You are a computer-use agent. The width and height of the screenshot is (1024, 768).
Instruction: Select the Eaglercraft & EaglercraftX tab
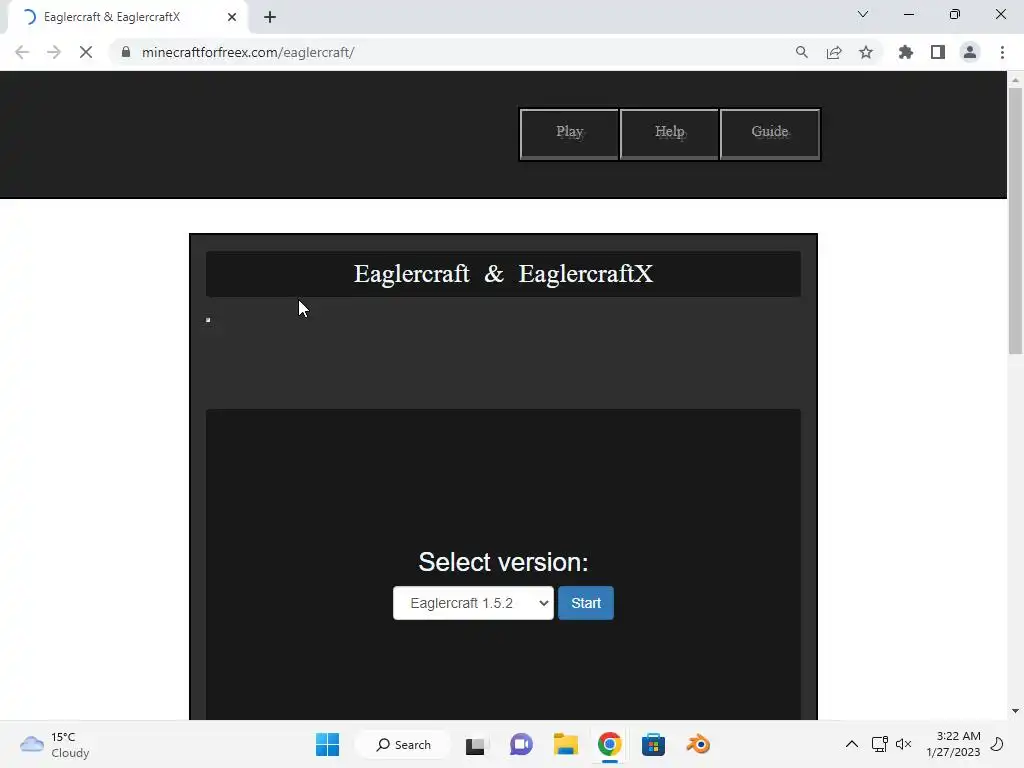click(x=128, y=17)
